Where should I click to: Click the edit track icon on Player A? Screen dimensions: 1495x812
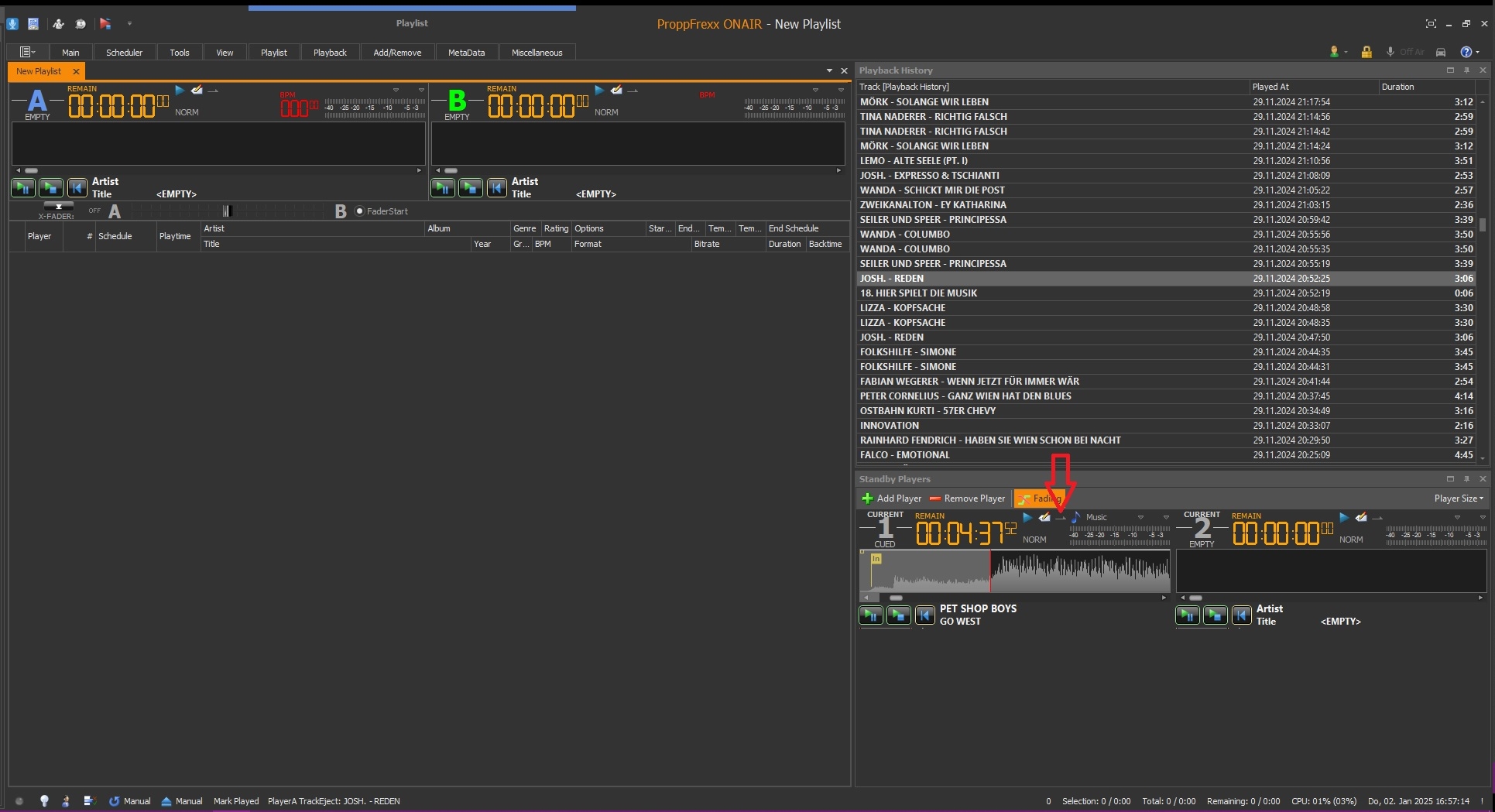197,91
